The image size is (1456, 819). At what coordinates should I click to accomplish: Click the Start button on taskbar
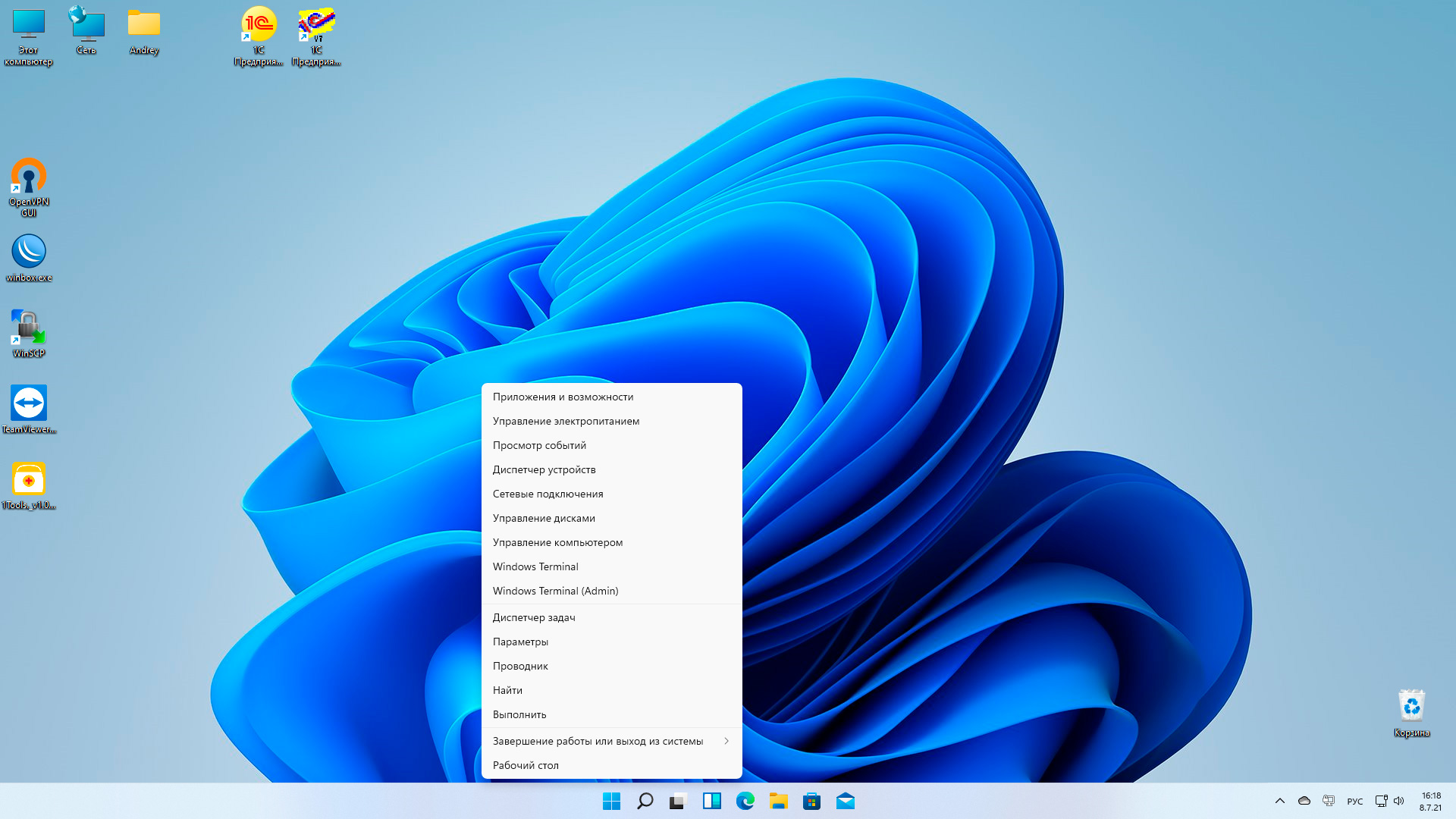click(611, 801)
